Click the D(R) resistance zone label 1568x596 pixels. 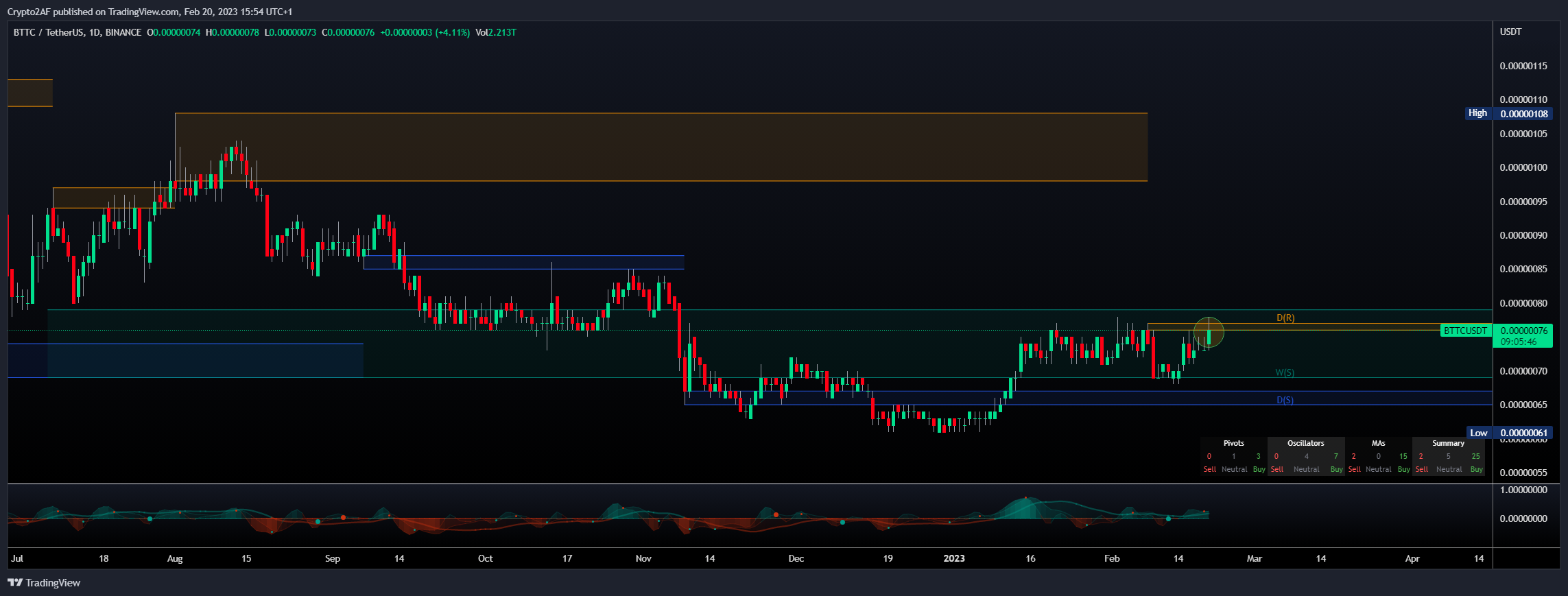coord(1285,318)
